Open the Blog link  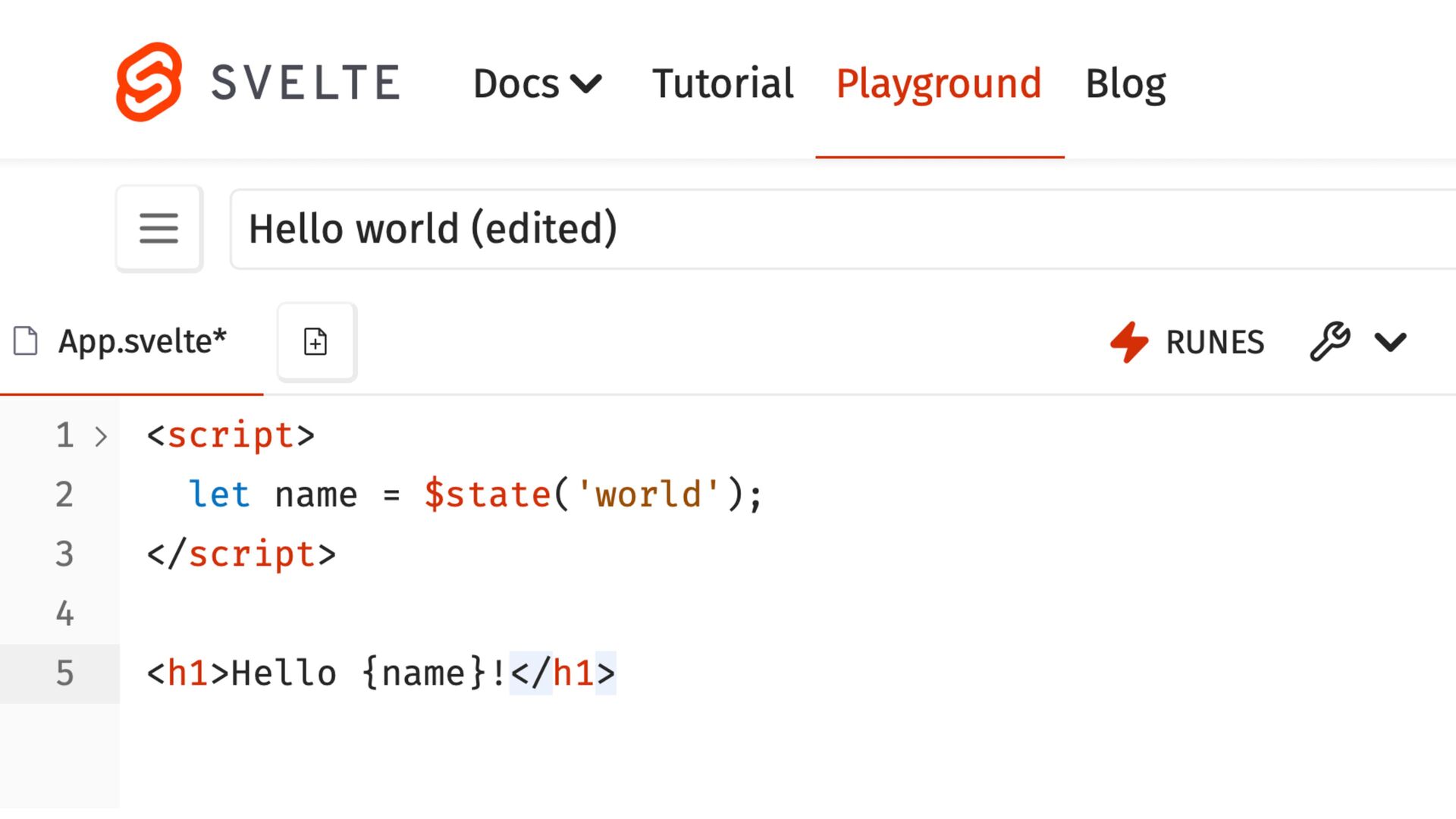pyautogui.click(x=1125, y=83)
